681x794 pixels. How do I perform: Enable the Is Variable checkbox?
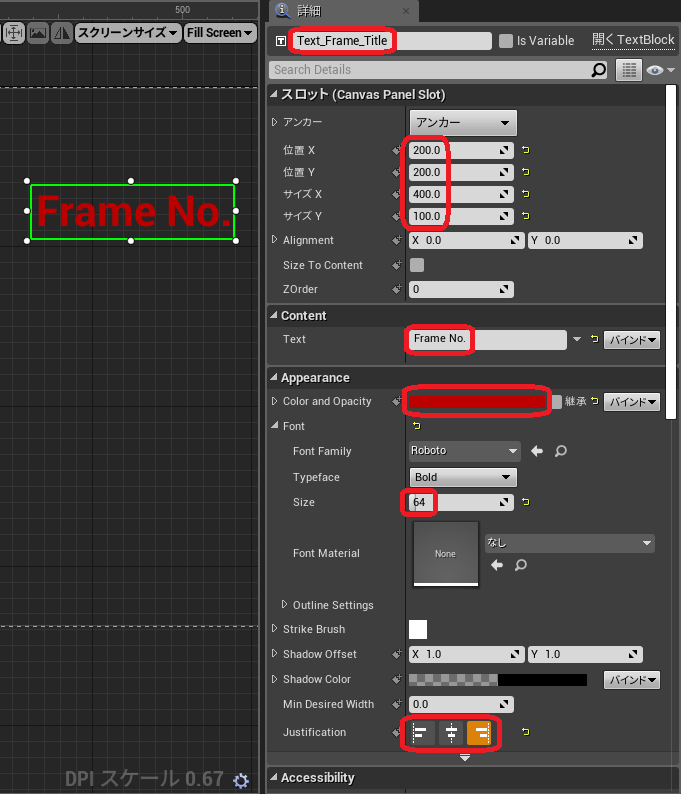coord(506,41)
